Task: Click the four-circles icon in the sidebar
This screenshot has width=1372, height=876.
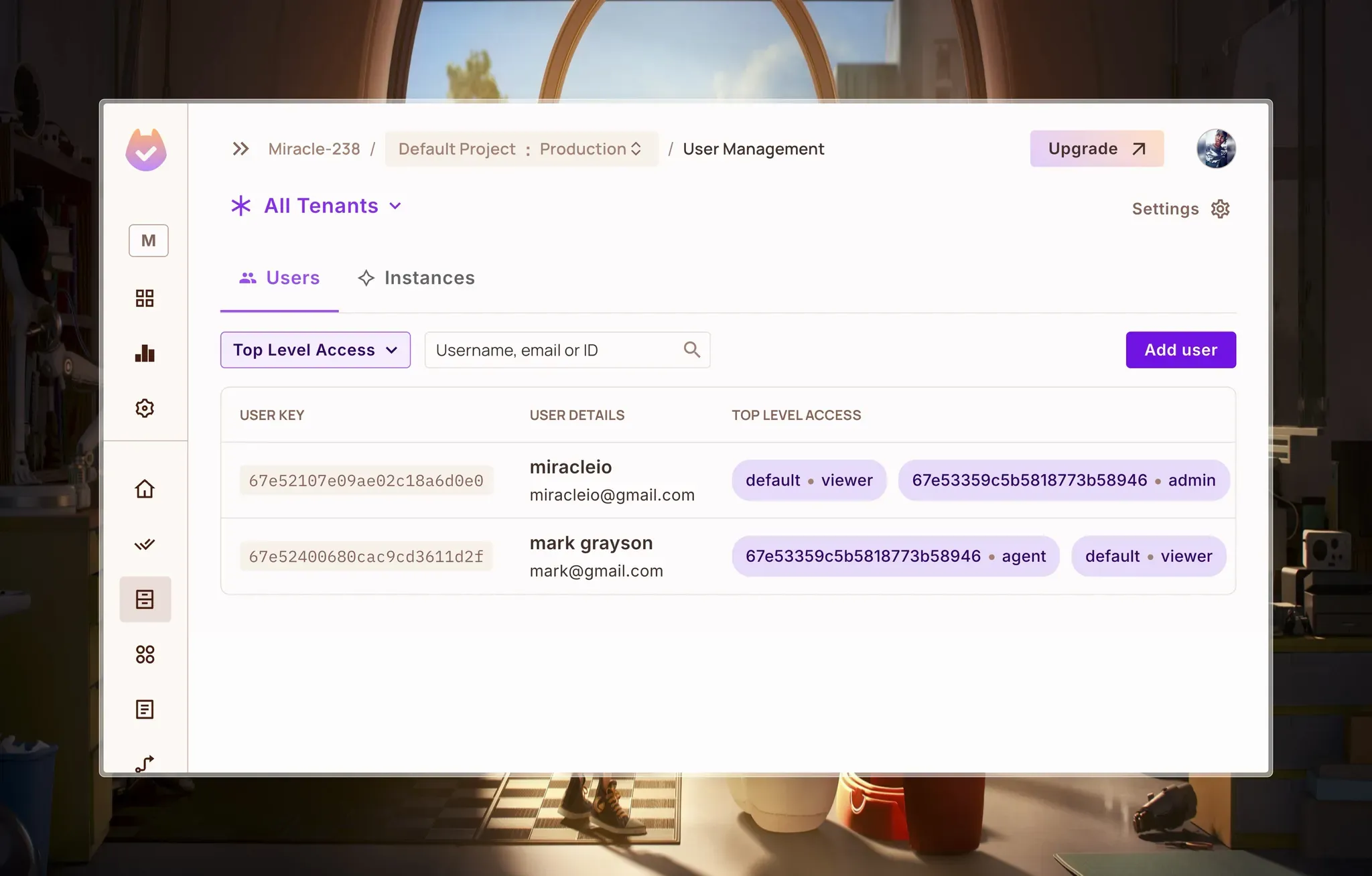Action: 145,654
